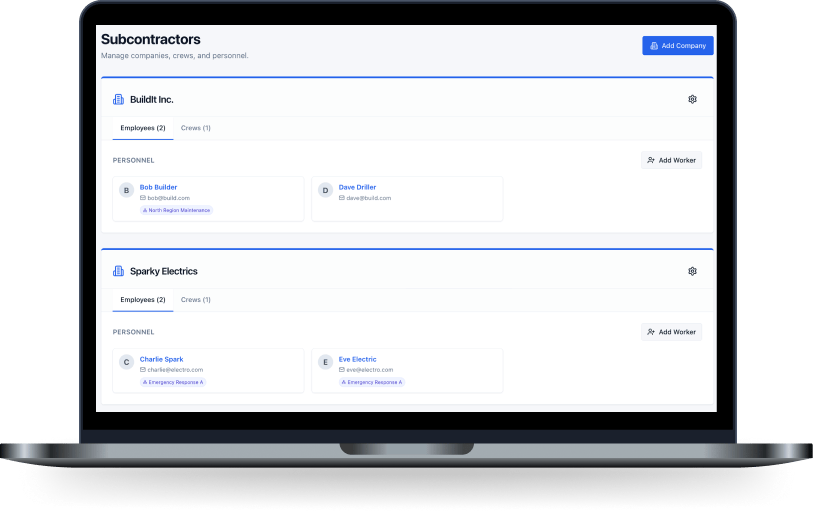Click the Sparky Electrics company name

click(164, 271)
